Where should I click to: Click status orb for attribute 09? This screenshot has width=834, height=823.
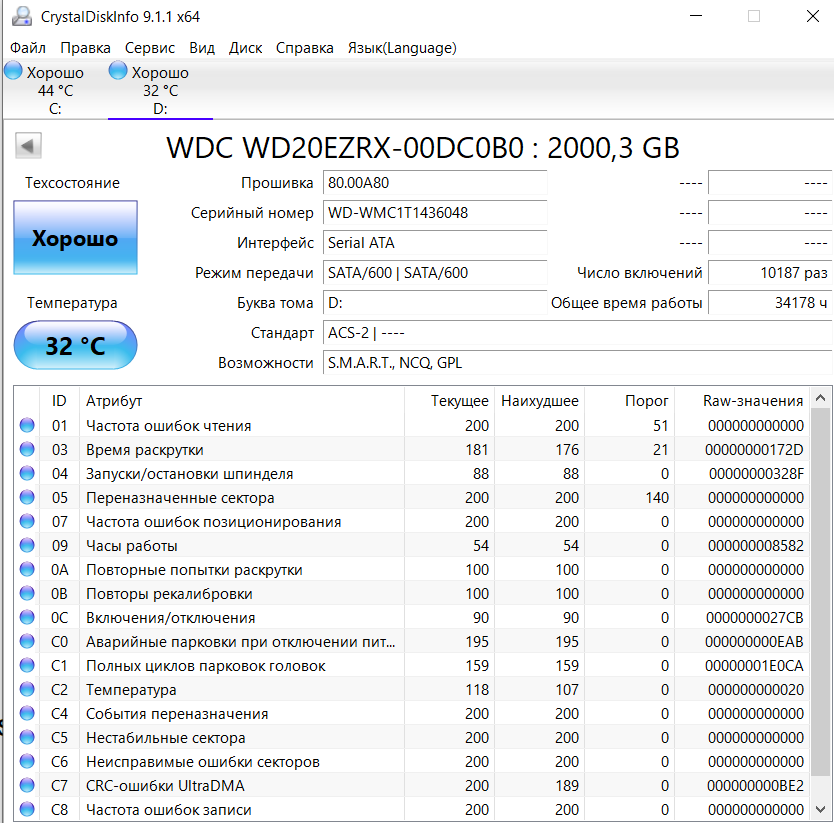pyautogui.click(x=27, y=545)
